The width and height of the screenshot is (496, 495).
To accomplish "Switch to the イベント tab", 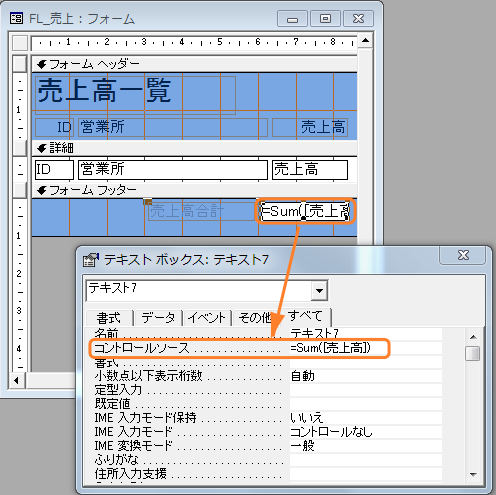I will point(207,318).
